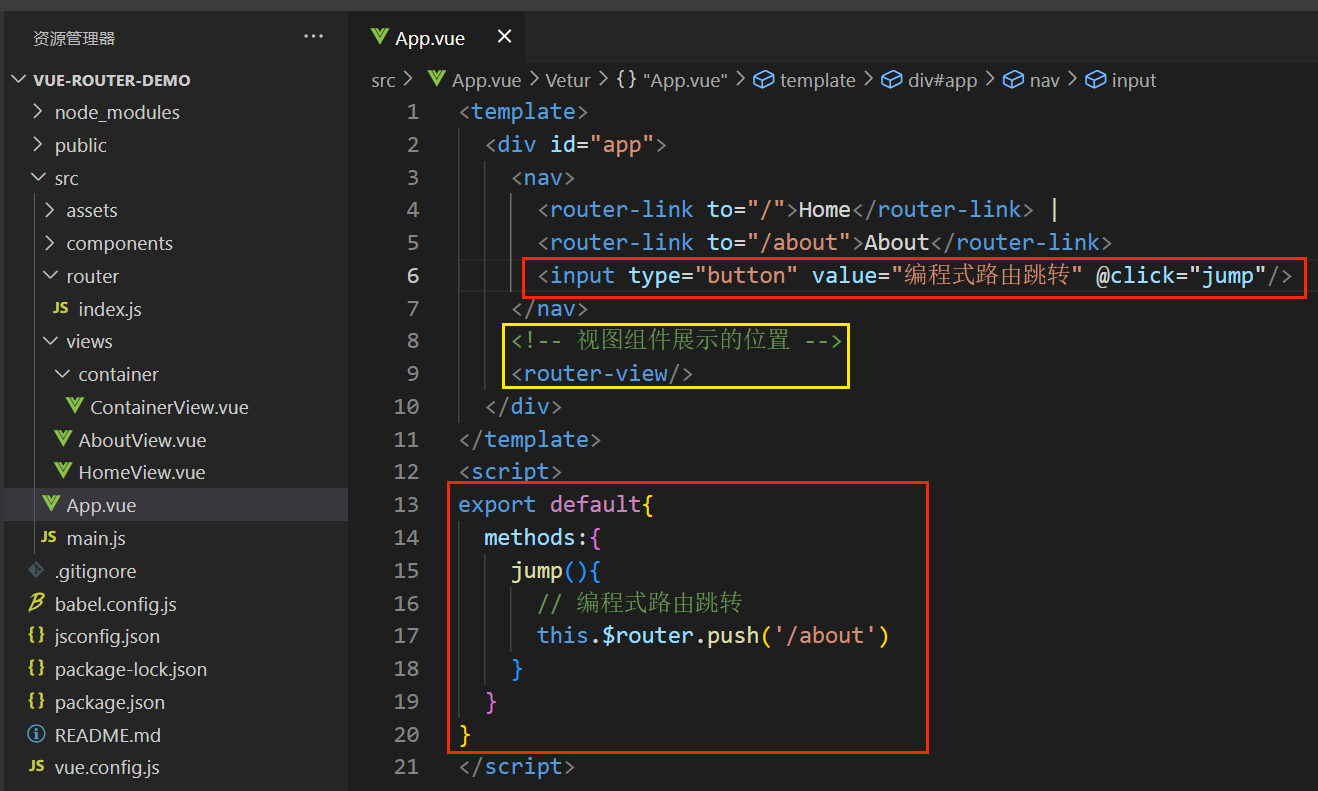This screenshot has width=1318, height=791.
Task: Collapse the src folder
Action: coord(38,178)
